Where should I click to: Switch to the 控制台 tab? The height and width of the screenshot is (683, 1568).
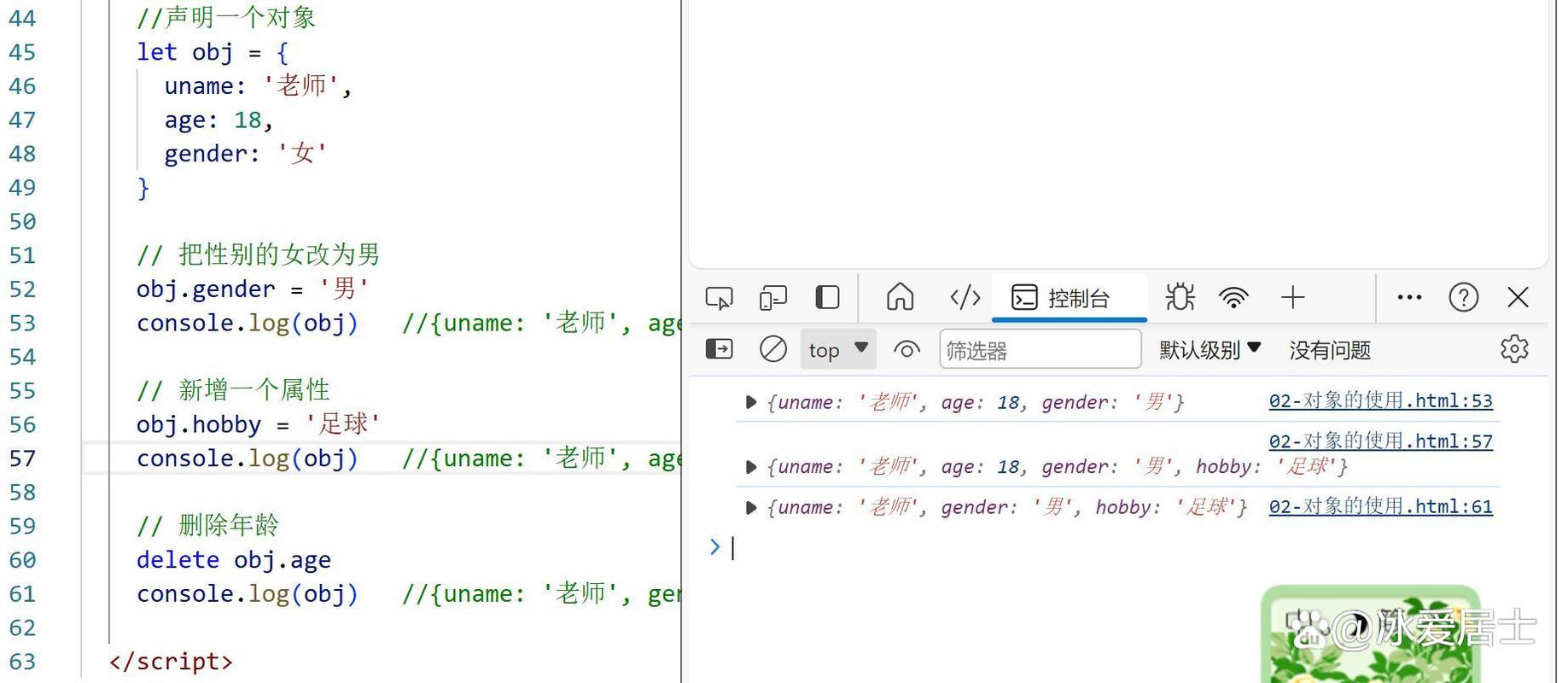tap(1069, 298)
